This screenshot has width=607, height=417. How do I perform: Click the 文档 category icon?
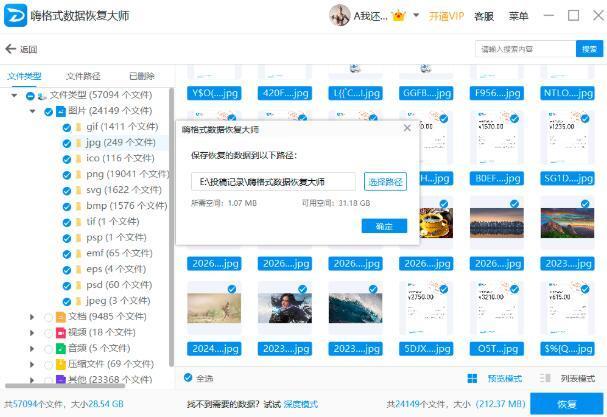click(x=61, y=317)
